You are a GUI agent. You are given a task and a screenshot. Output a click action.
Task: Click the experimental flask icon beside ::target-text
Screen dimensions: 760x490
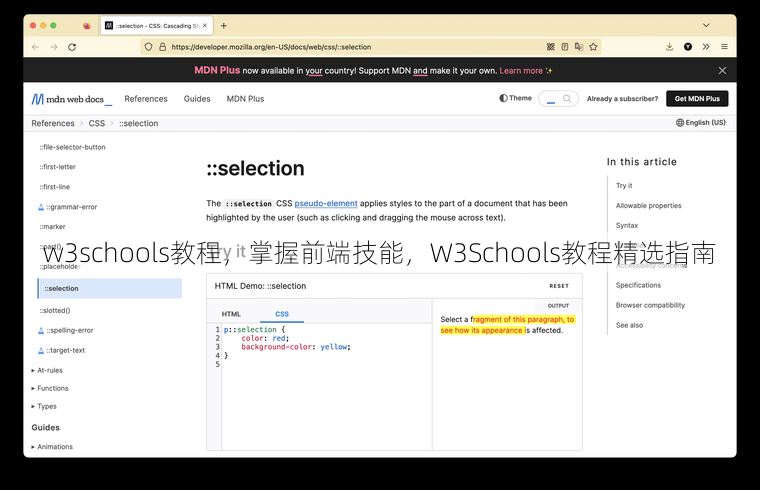click(x=41, y=350)
